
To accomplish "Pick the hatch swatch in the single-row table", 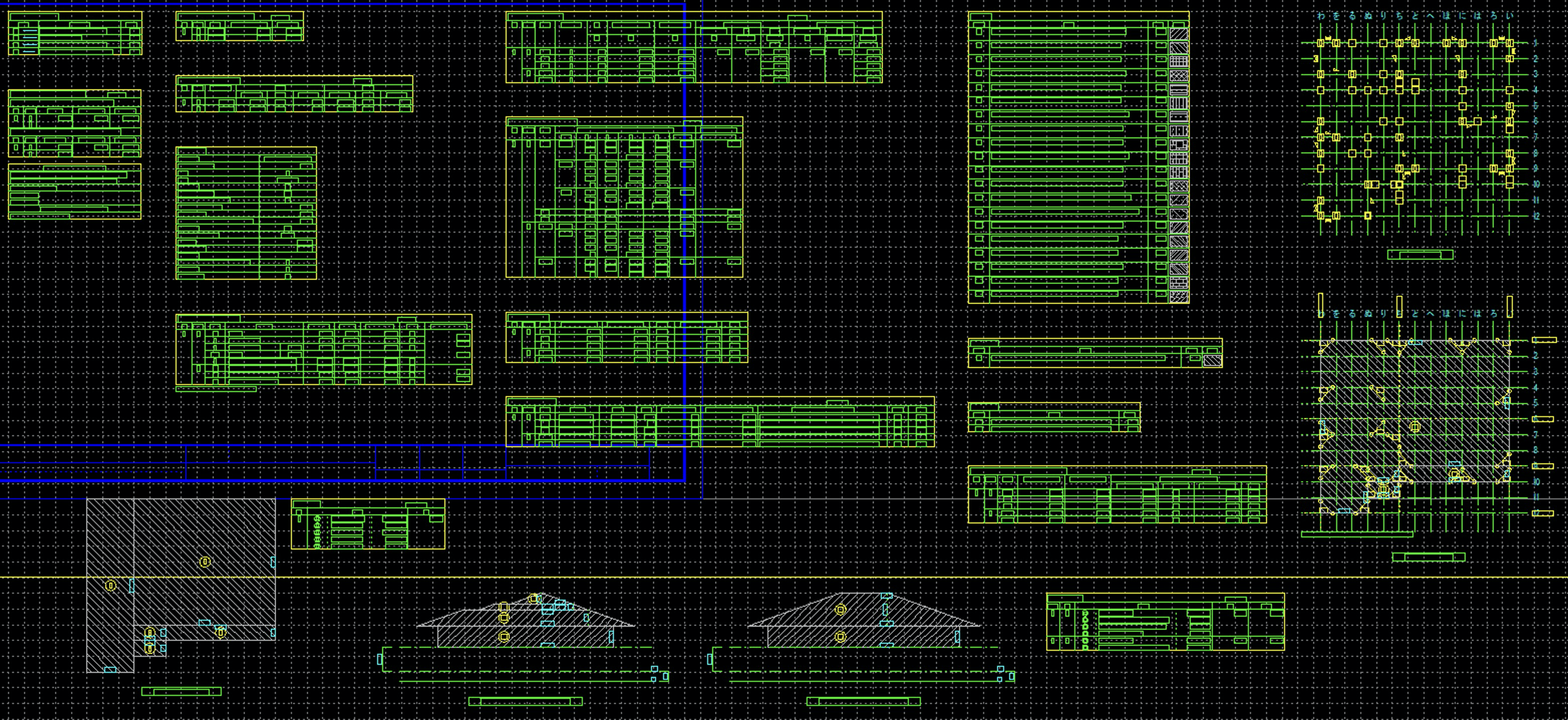I will click(1212, 361).
